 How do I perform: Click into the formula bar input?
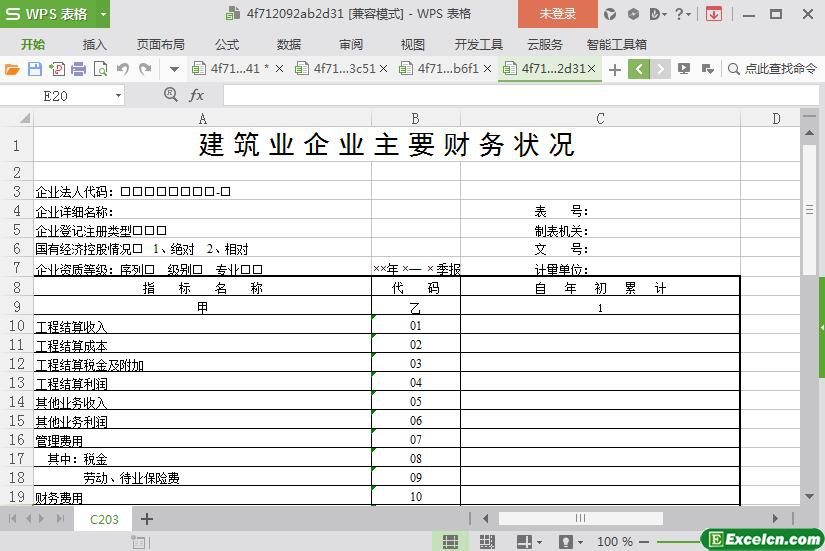[521, 96]
